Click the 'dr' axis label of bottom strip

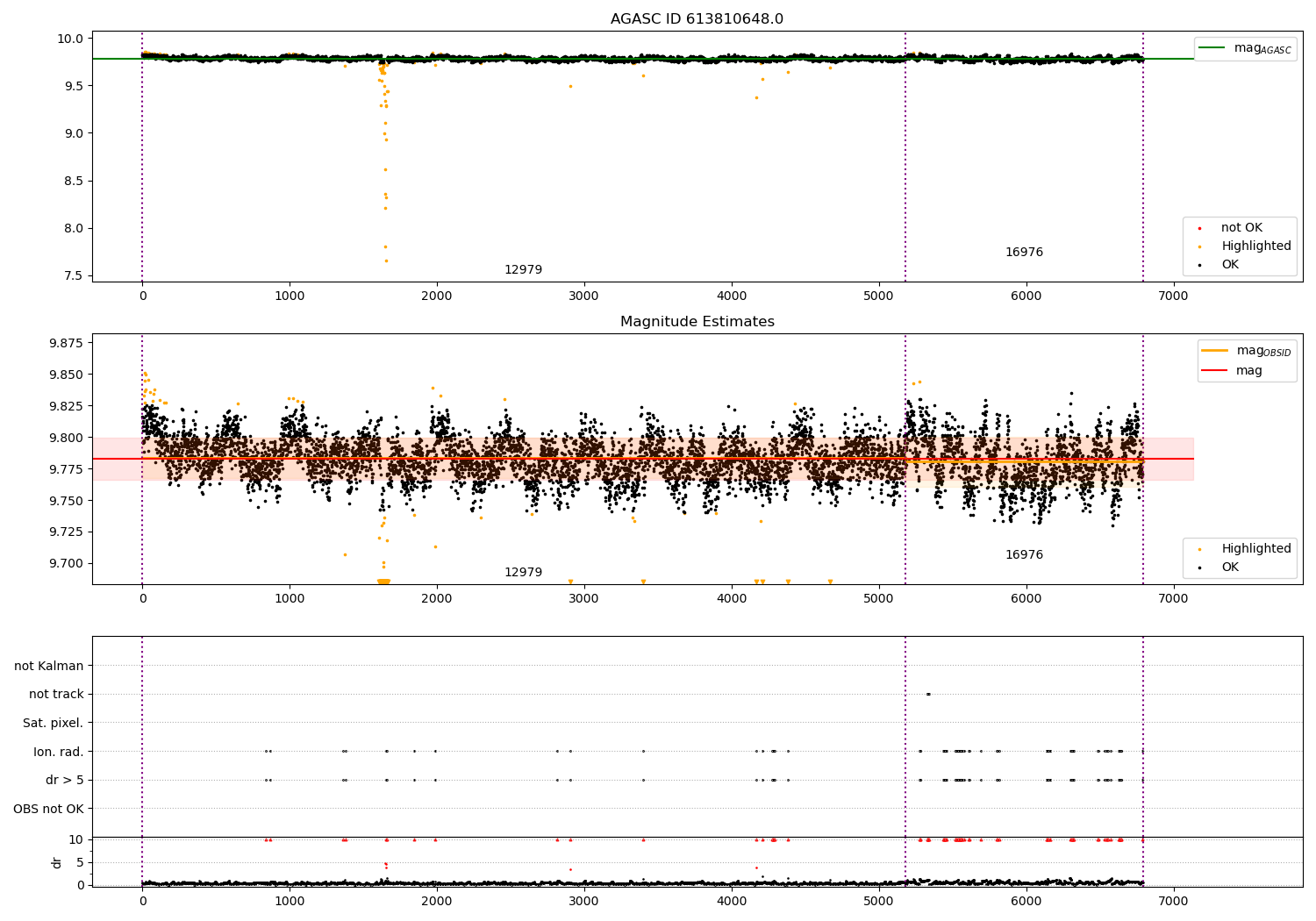(x=57, y=862)
